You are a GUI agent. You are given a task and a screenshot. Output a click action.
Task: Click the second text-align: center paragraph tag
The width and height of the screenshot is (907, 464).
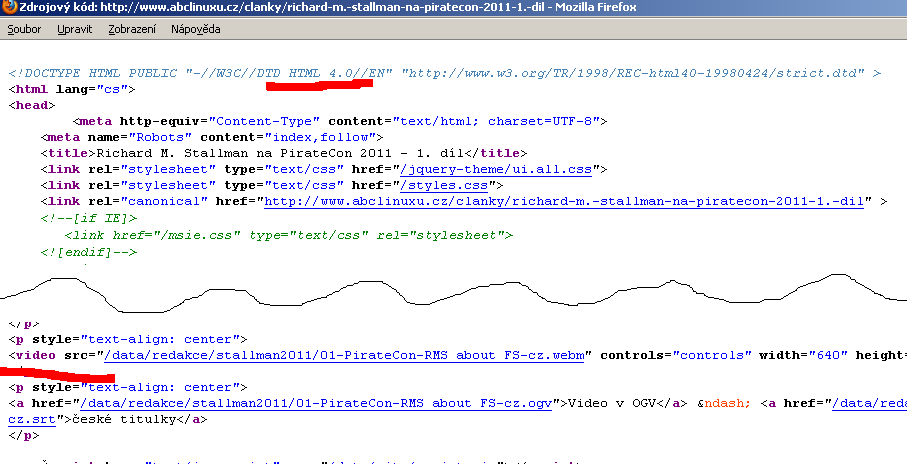tap(128, 387)
